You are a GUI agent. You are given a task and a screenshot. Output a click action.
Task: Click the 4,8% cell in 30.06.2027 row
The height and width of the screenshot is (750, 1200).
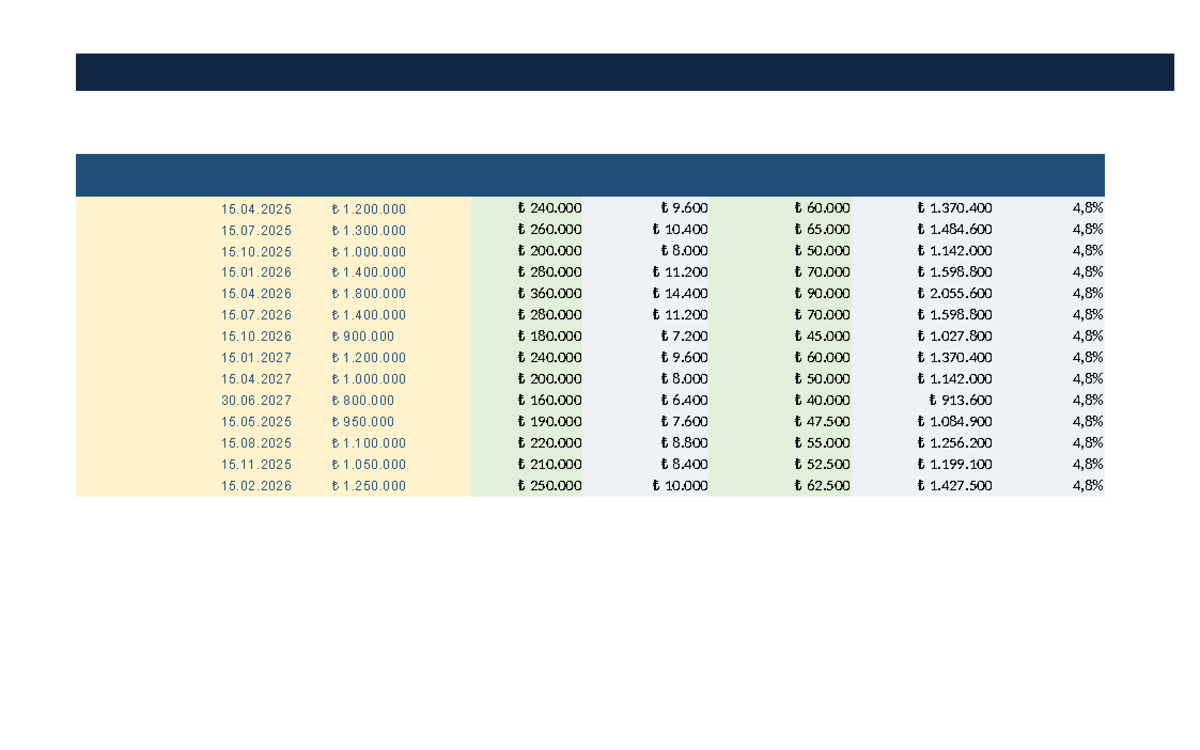pos(1049,400)
